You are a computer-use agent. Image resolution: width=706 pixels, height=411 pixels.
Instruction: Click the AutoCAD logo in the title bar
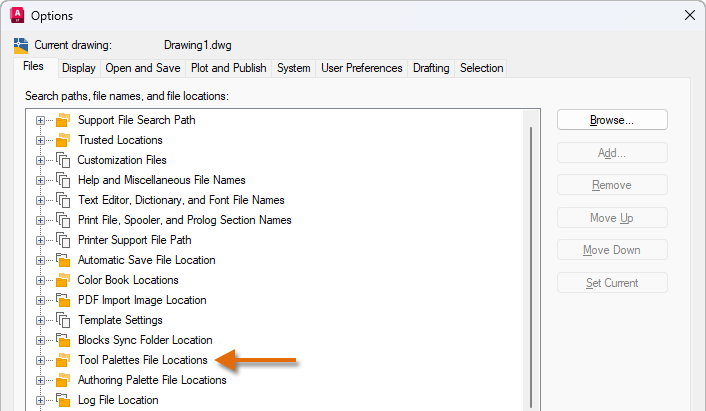click(x=17, y=15)
